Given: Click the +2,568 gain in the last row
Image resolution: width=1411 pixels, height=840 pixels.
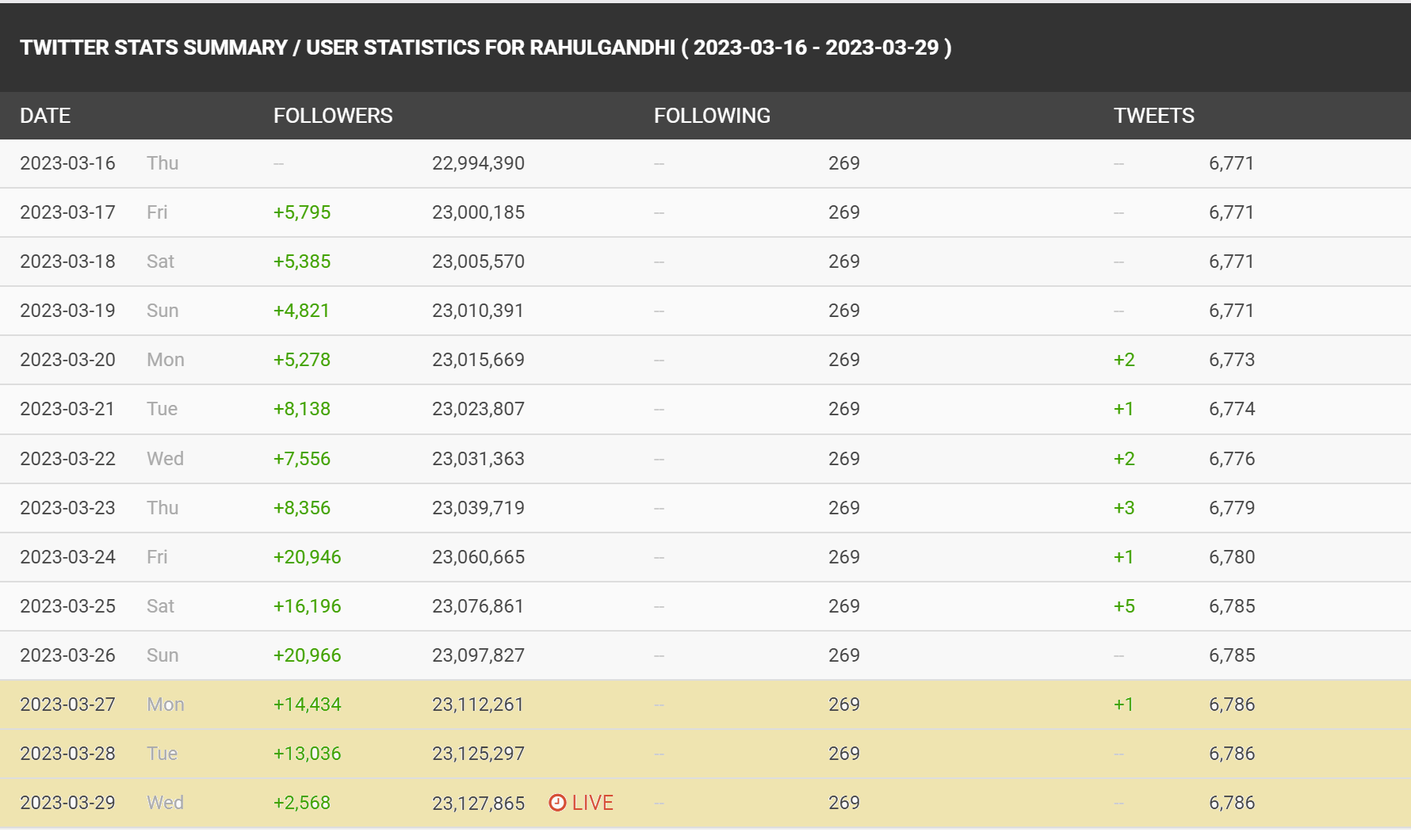Looking at the screenshot, I should coord(302,803).
